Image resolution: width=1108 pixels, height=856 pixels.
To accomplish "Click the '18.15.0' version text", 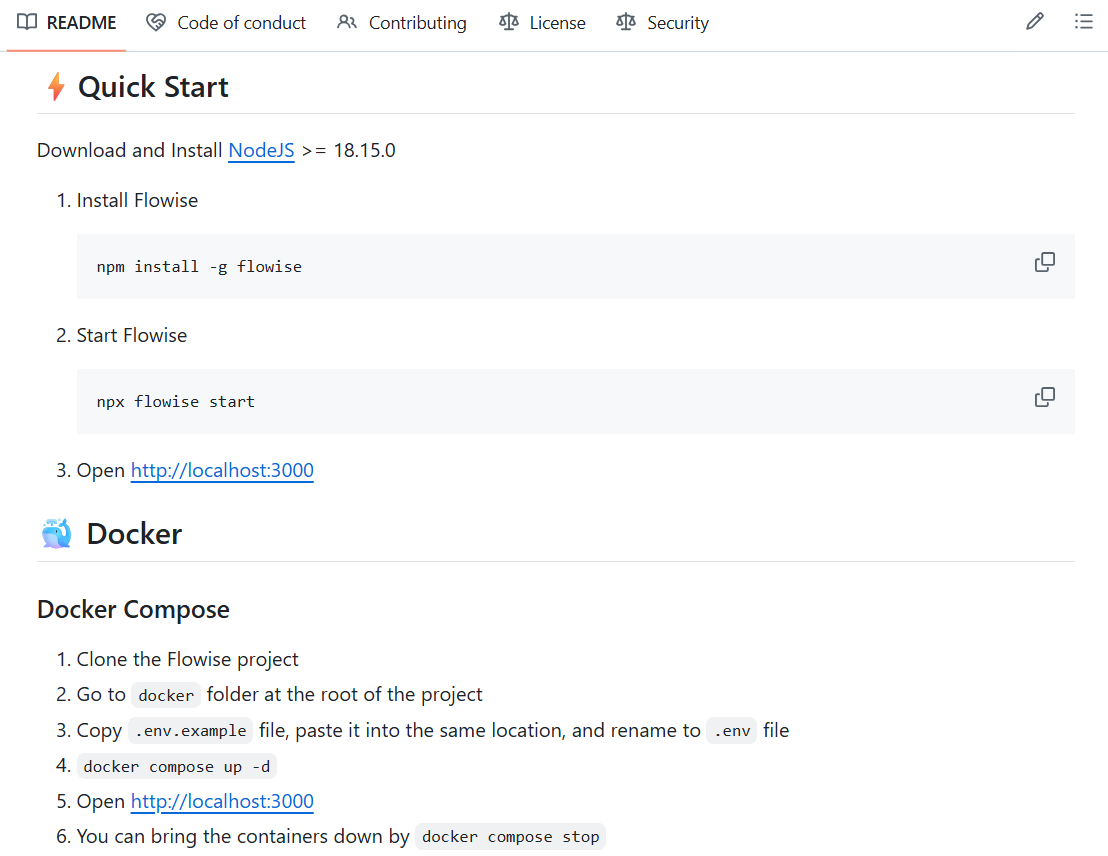I will [364, 150].
